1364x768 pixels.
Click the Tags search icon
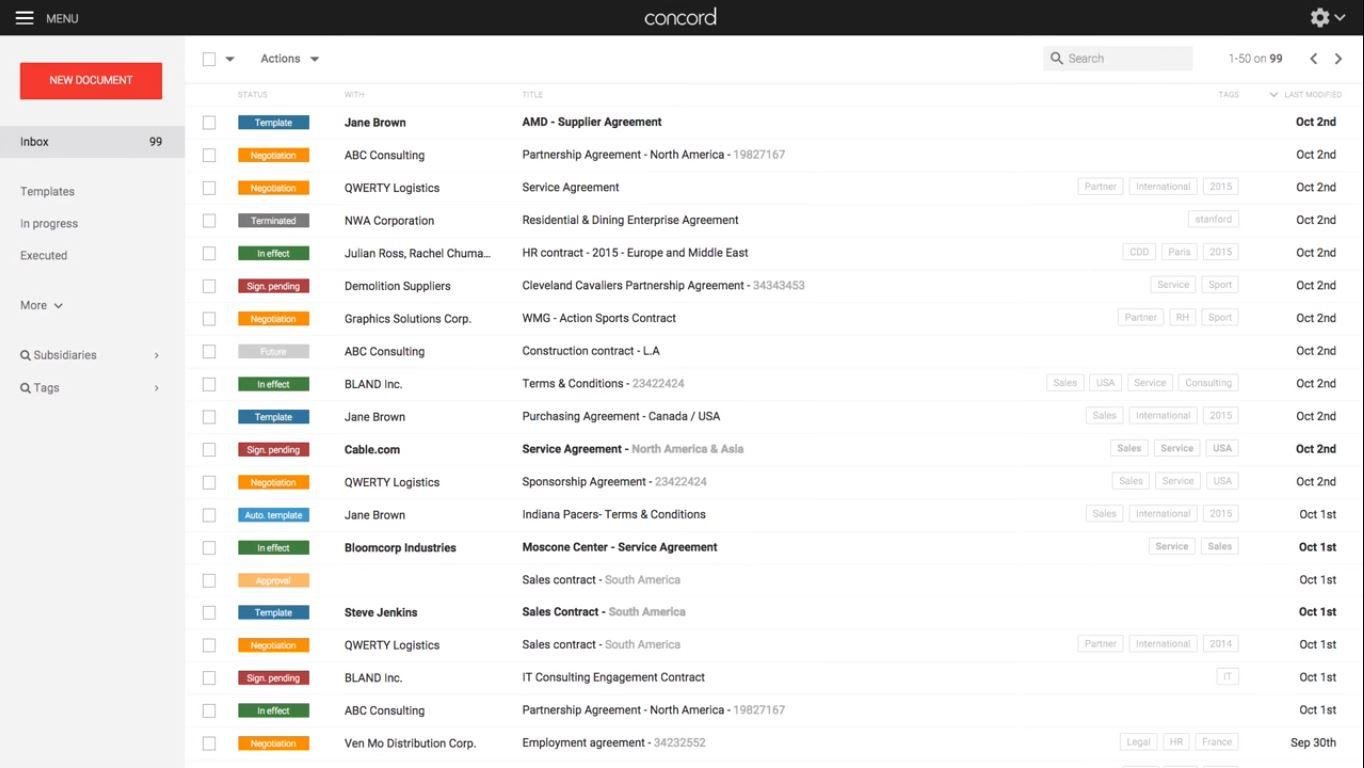[25, 388]
